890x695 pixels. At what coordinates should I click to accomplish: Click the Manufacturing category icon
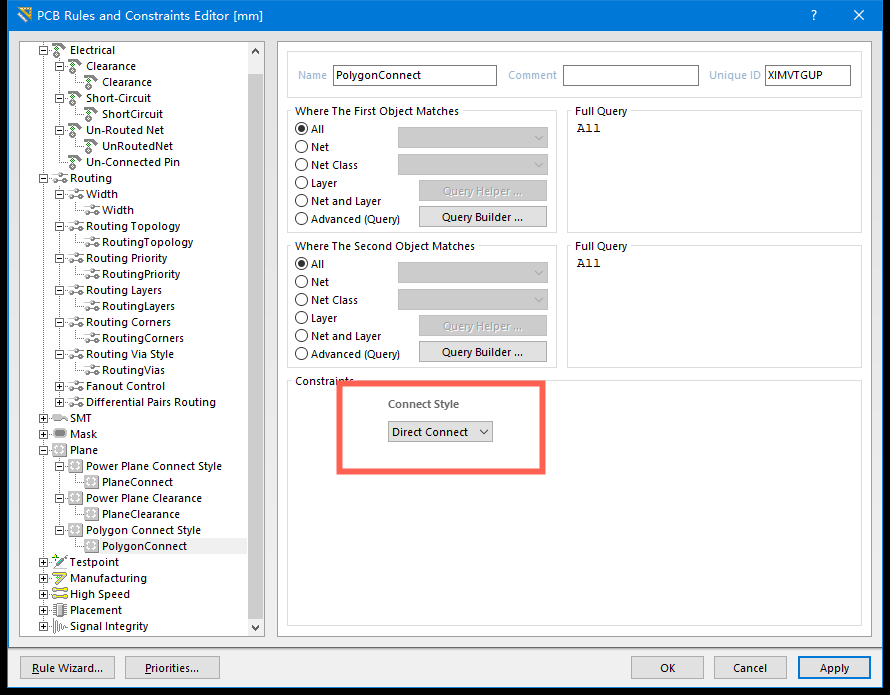pyautogui.click(x=59, y=578)
